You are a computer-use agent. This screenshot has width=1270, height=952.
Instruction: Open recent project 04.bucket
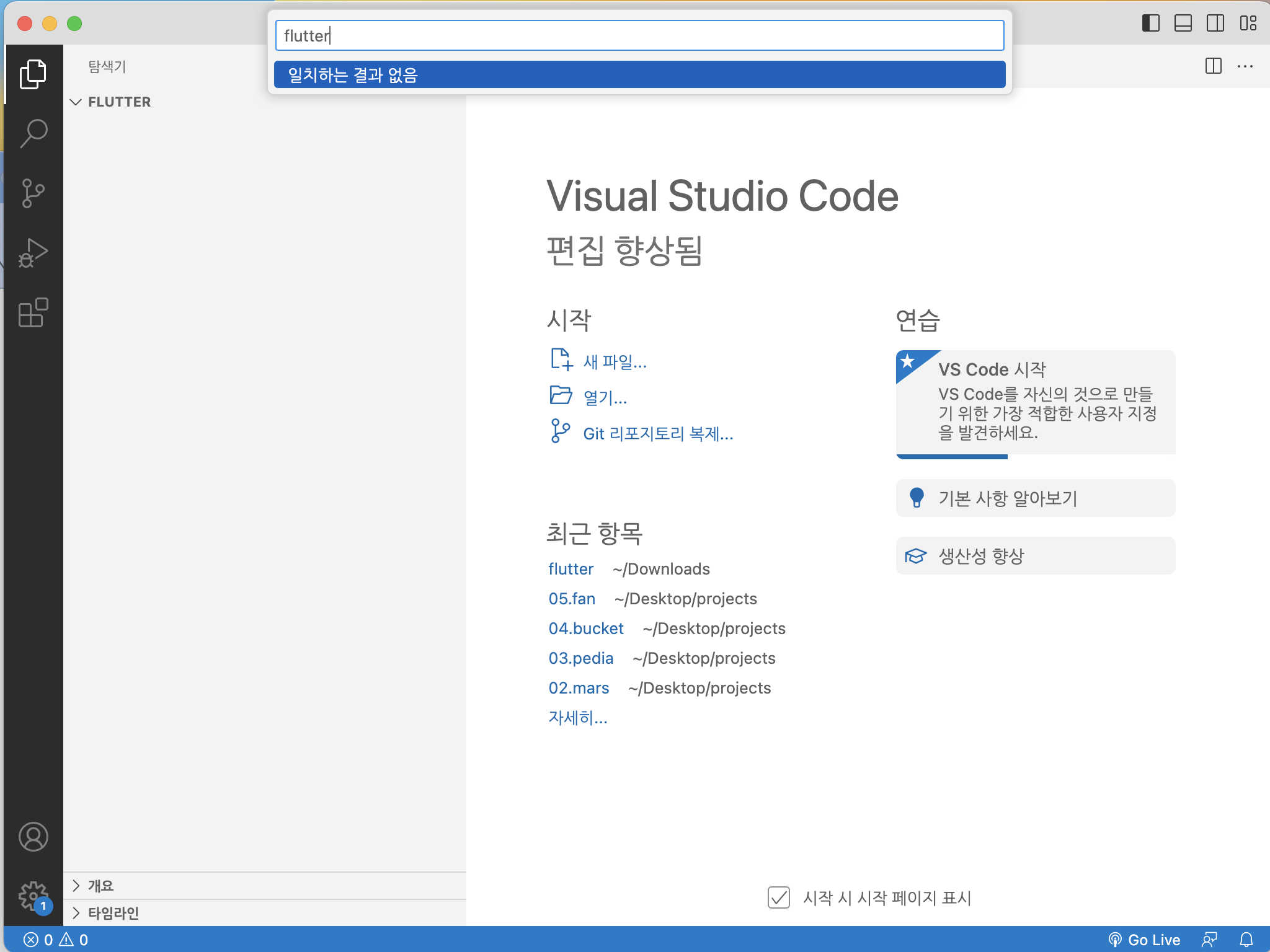[586, 628]
